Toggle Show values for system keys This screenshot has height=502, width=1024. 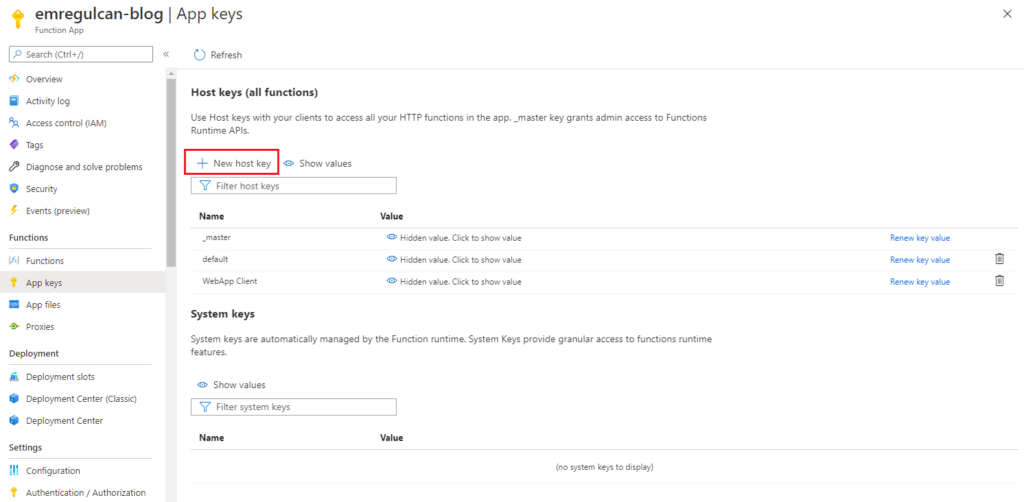231,384
